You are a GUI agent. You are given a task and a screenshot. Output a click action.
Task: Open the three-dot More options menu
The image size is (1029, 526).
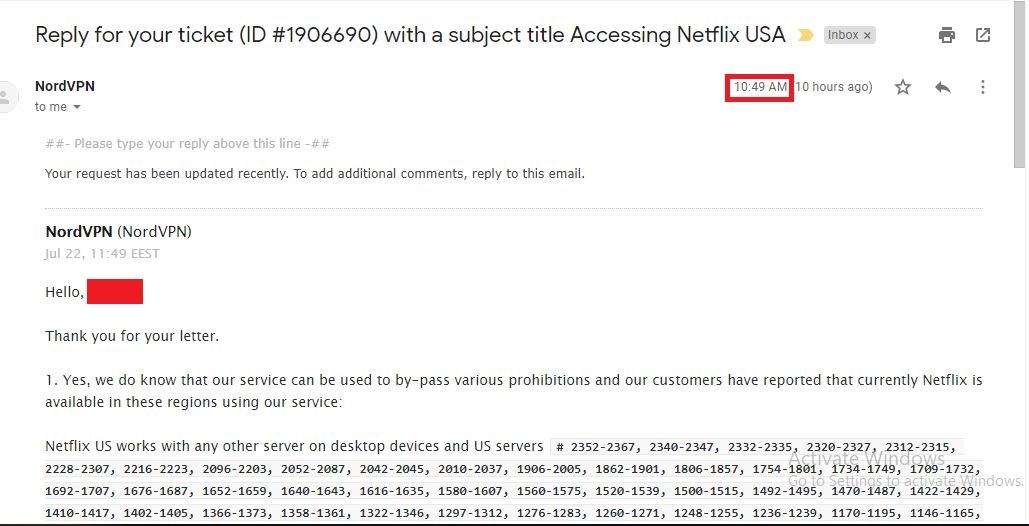pyautogui.click(x=982, y=87)
